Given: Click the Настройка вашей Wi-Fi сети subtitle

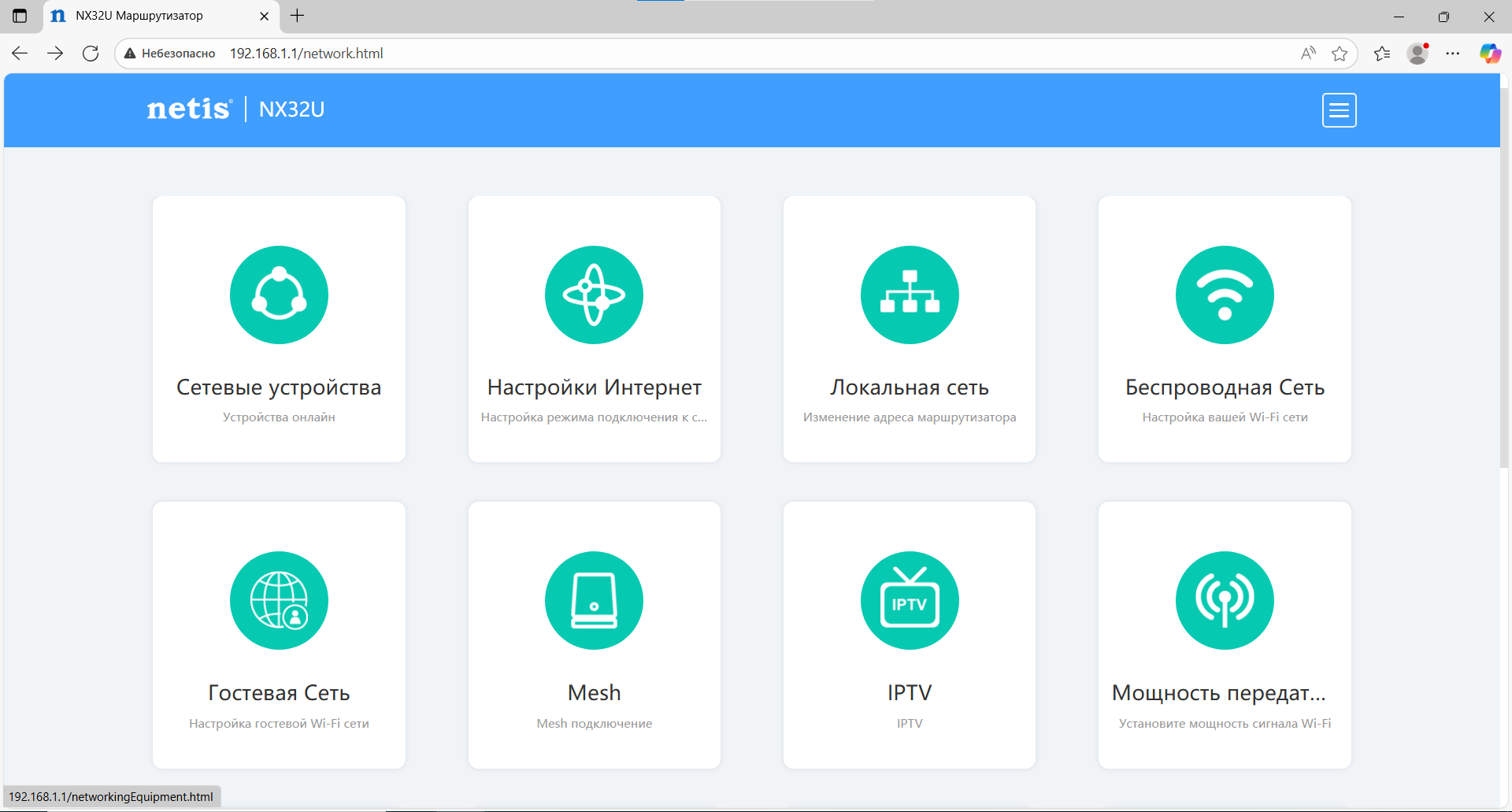Looking at the screenshot, I should (x=1225, y=417).
